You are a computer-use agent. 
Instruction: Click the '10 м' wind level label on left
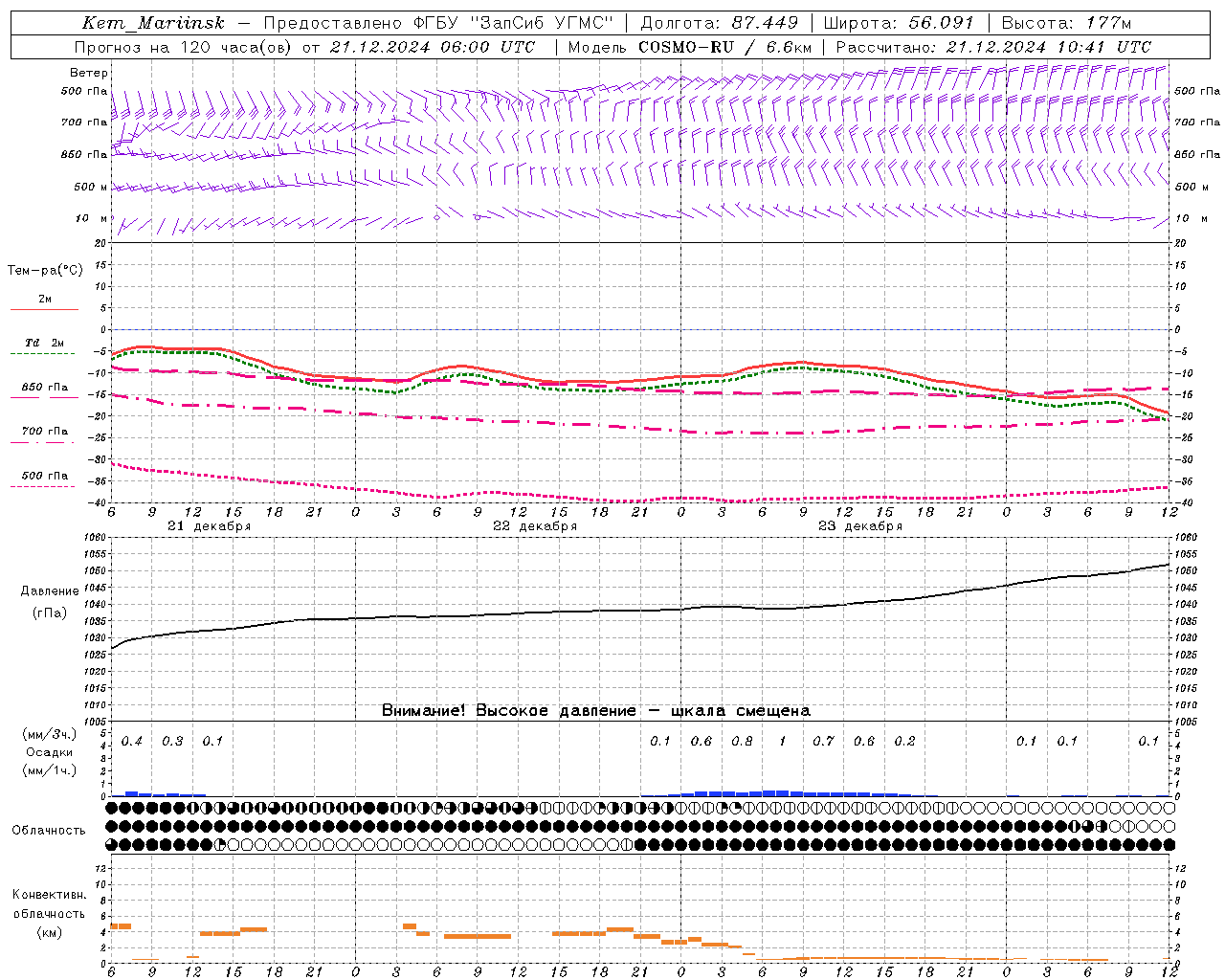coord(91,218)
